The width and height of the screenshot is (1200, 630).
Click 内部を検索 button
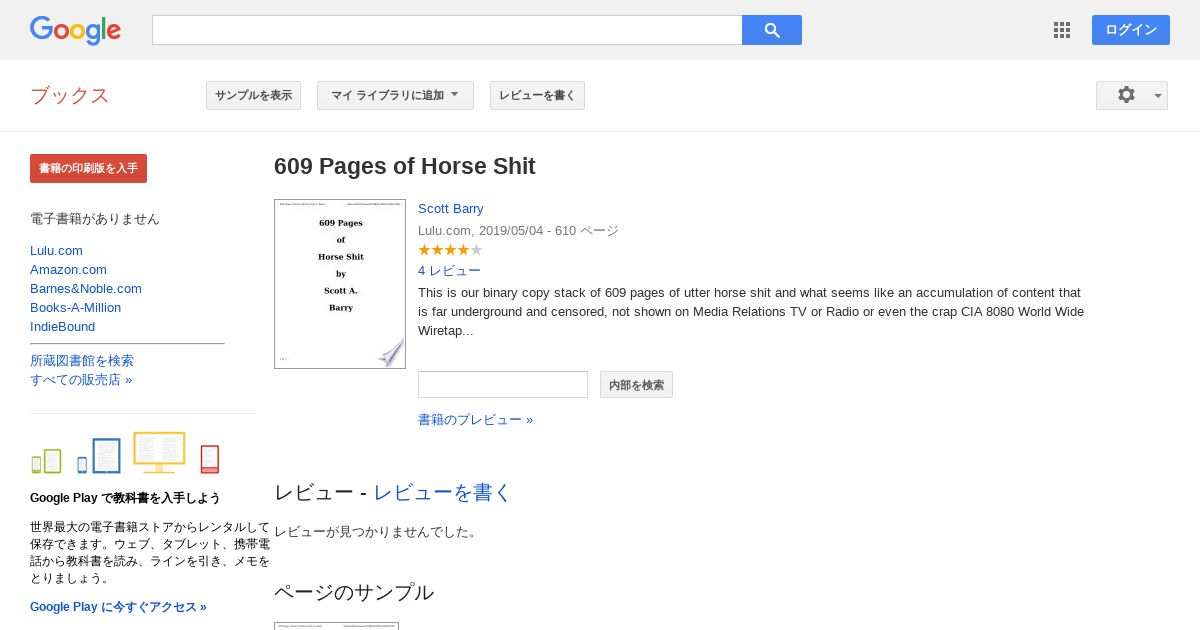coord(636,384)
